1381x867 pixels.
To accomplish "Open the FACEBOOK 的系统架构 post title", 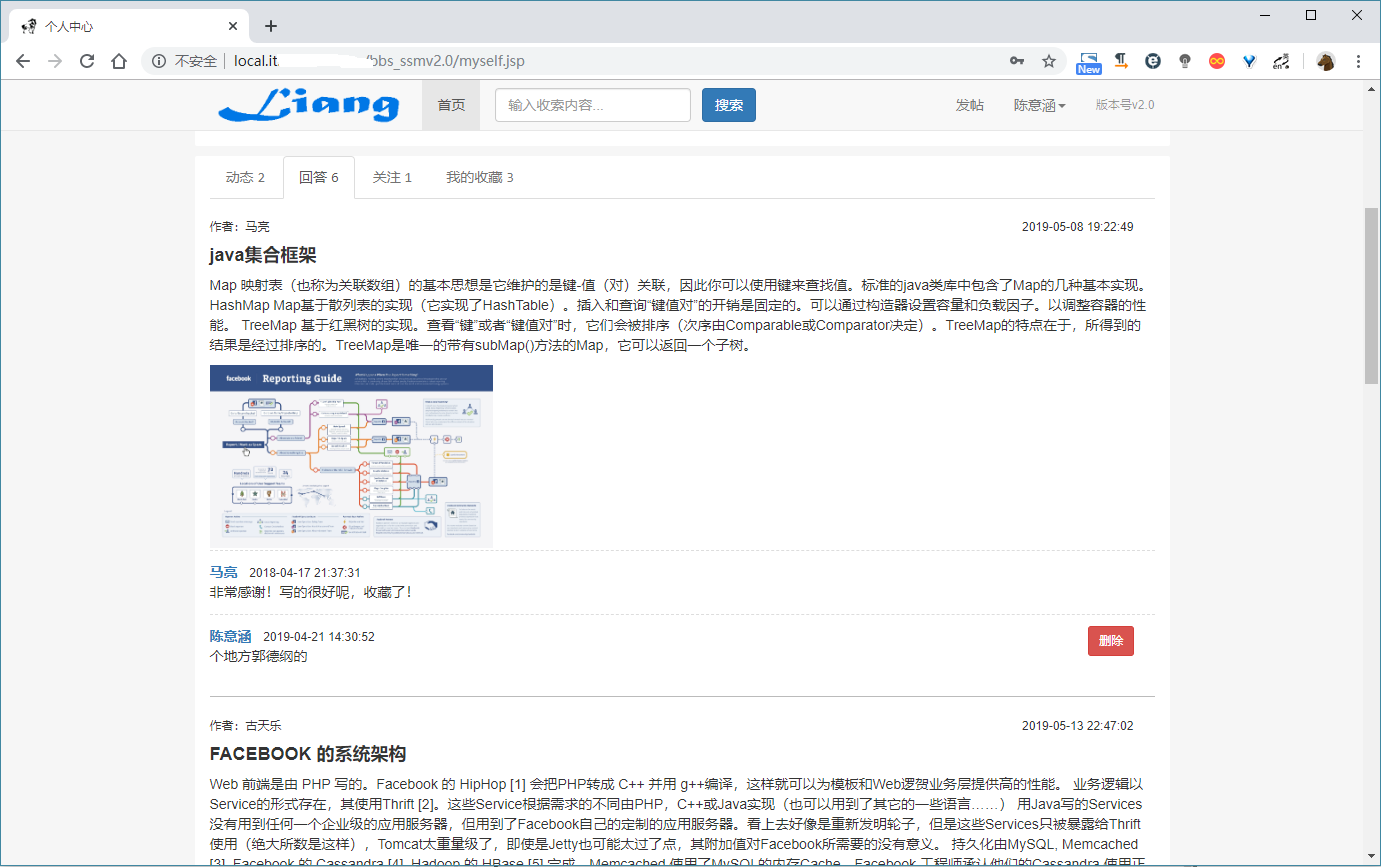I will pyautogui.click(x=308, y=754).
